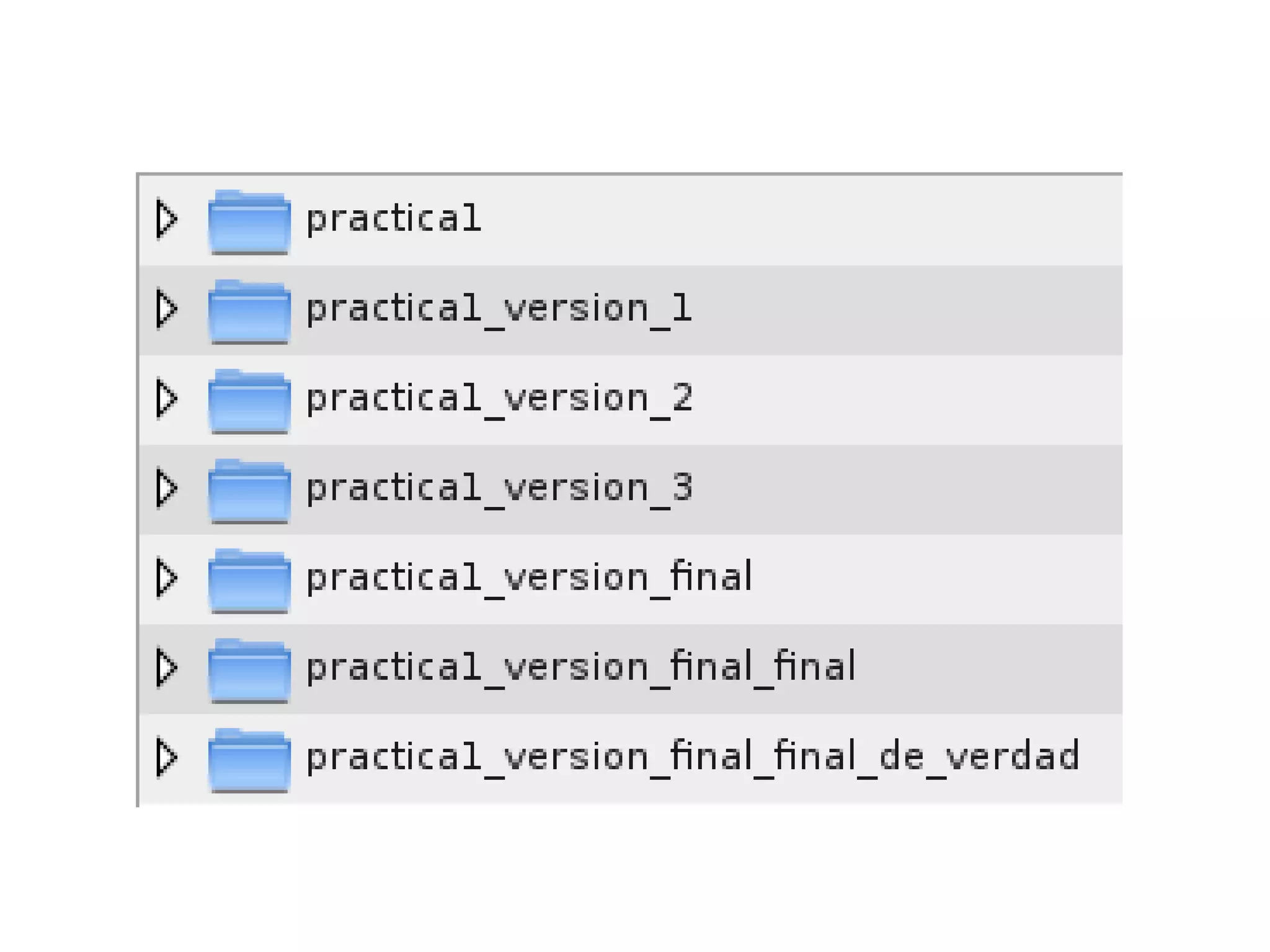Click the practical_version_final_final_de_verdad folder icon
1270x952 pixels.
(x=249, y=759)
